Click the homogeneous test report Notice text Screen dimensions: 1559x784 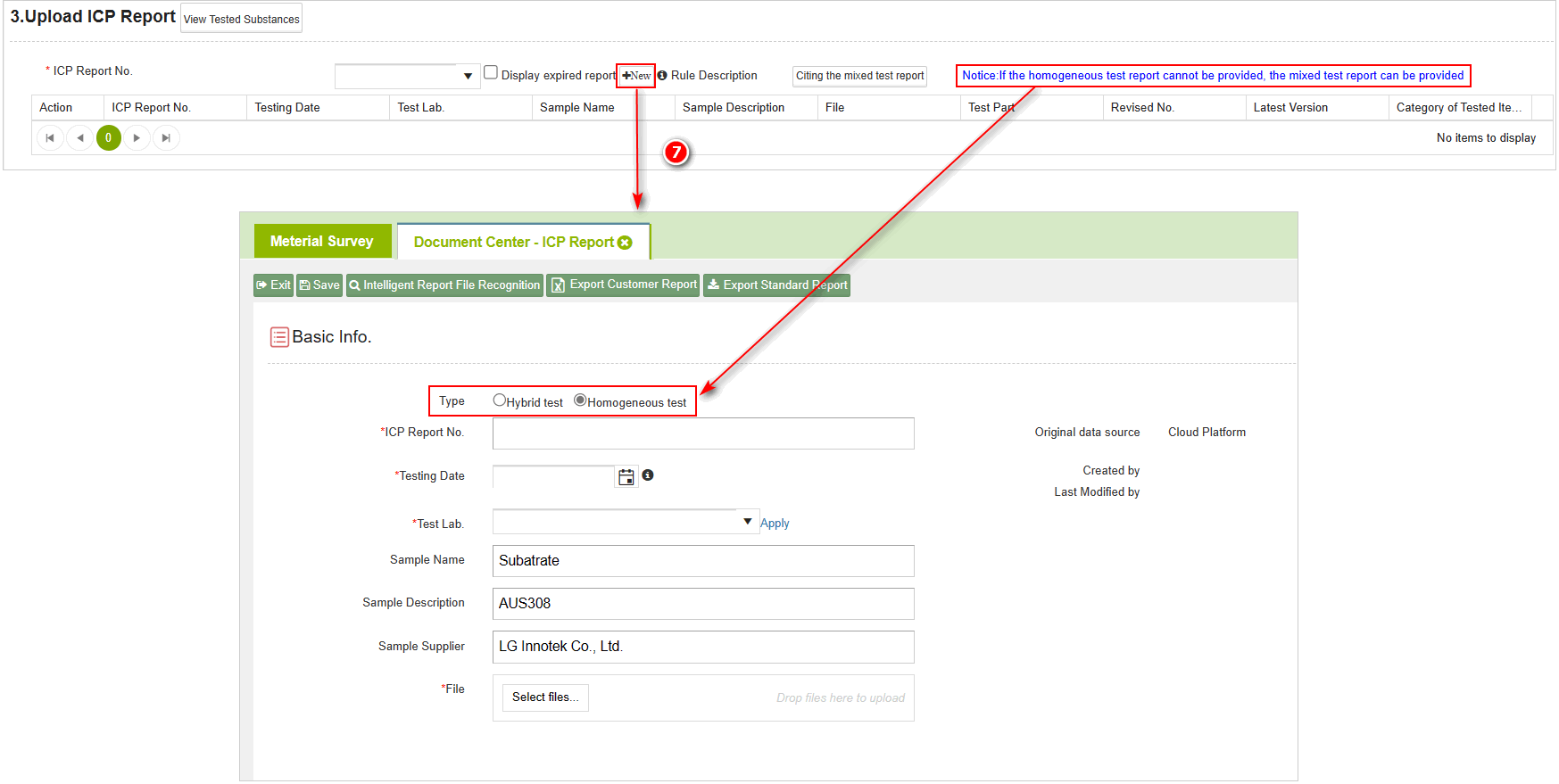coord(1213,76)
